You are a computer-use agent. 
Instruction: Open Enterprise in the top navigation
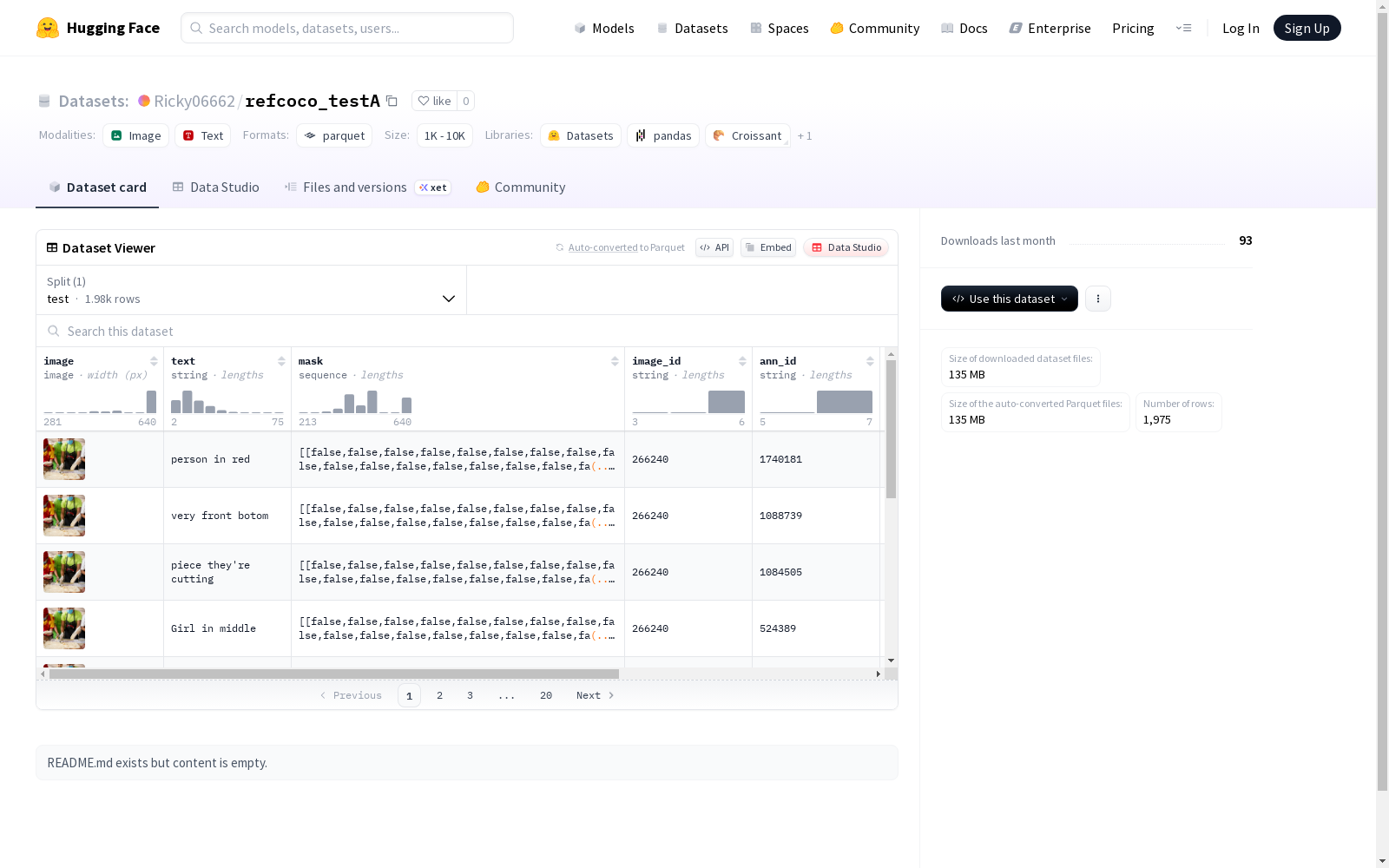1050,28
